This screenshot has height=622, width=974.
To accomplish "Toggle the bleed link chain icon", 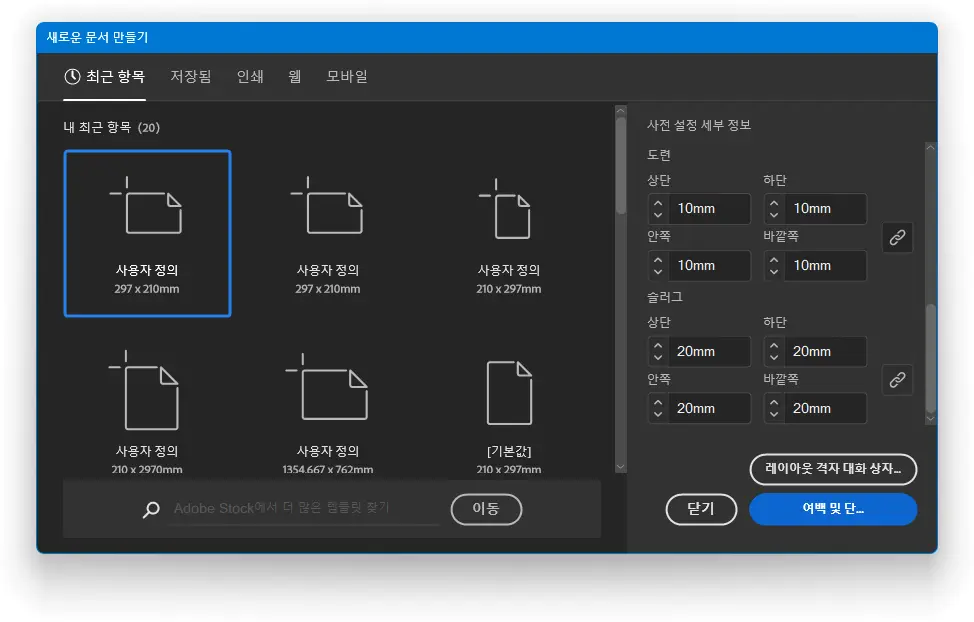I will 897,237.
